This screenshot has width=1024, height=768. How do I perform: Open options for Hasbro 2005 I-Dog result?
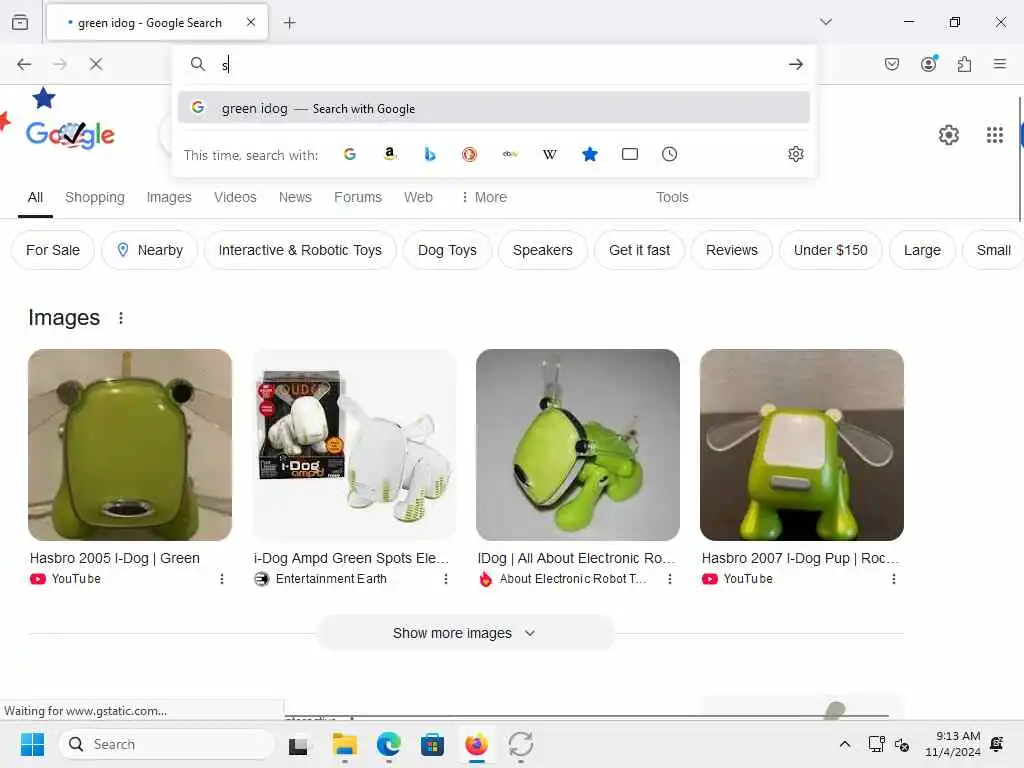(222, 579)
